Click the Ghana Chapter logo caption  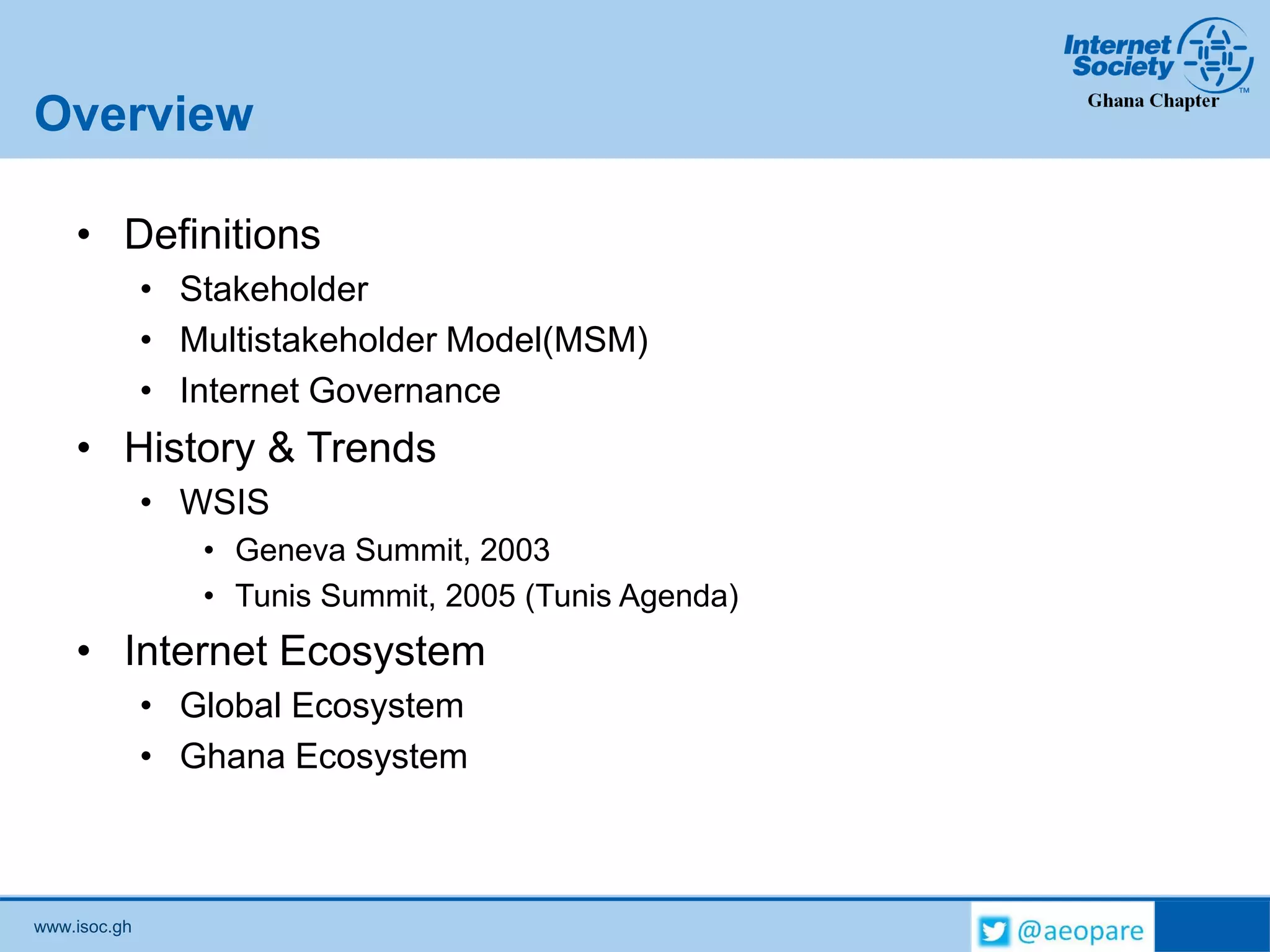[1153, 101]
